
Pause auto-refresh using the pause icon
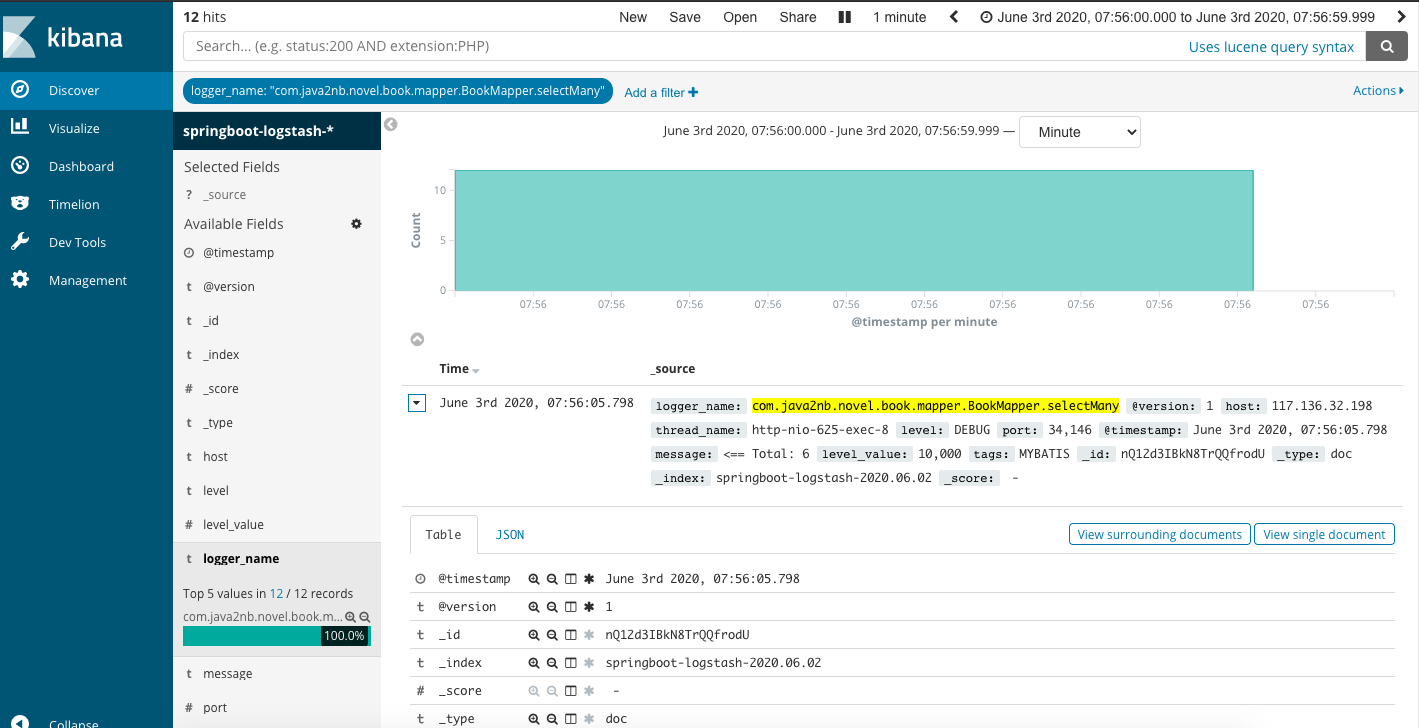pyautogui.click(x=845, y=17)
